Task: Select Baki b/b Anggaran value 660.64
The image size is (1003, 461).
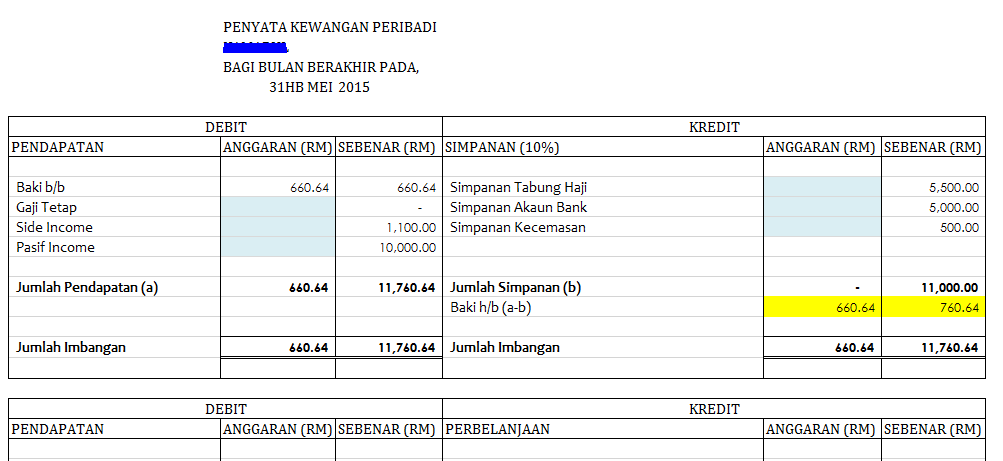Action: [310, 188]
